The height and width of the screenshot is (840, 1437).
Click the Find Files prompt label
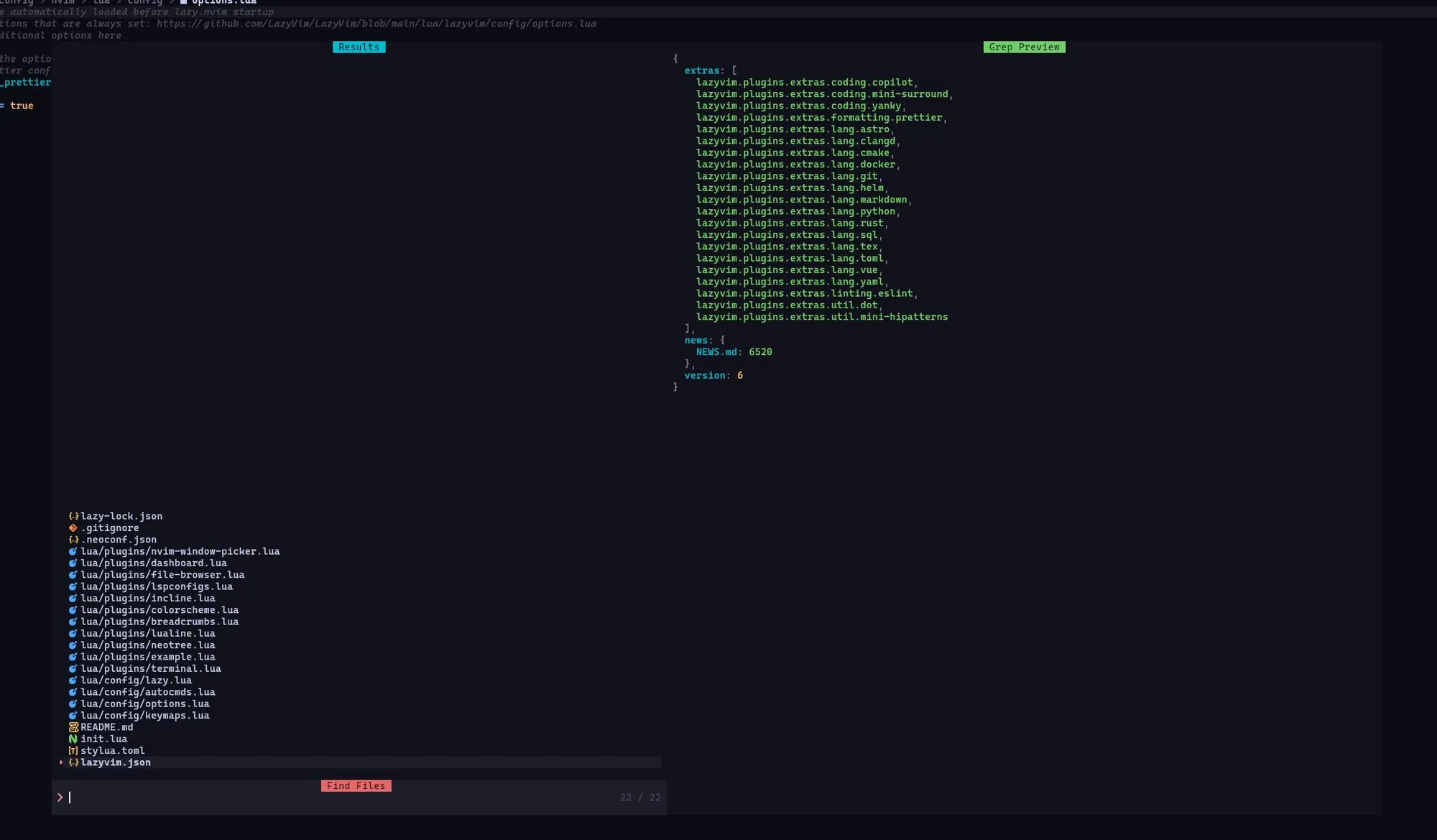(x=356, y=785)
